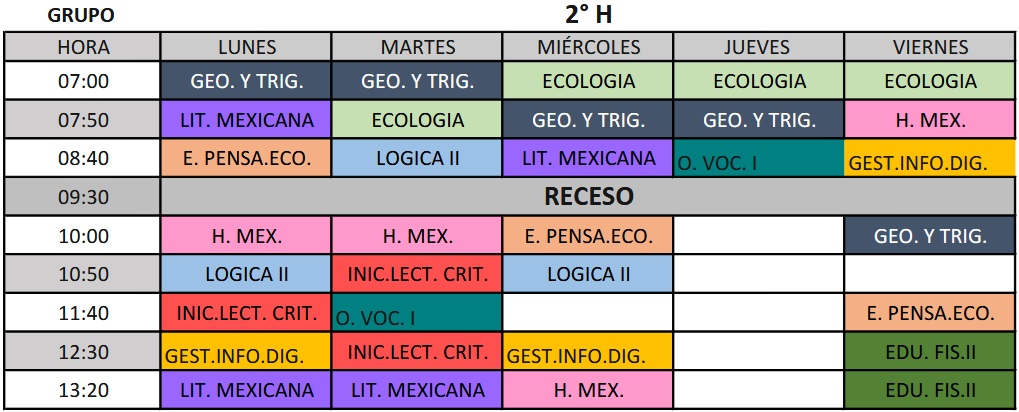Image resolution: width=1019 pixels, height=412 pixels.
Task: Select Viernes 07:50 H. MEX. cell
Action: (x=930, y=120)
